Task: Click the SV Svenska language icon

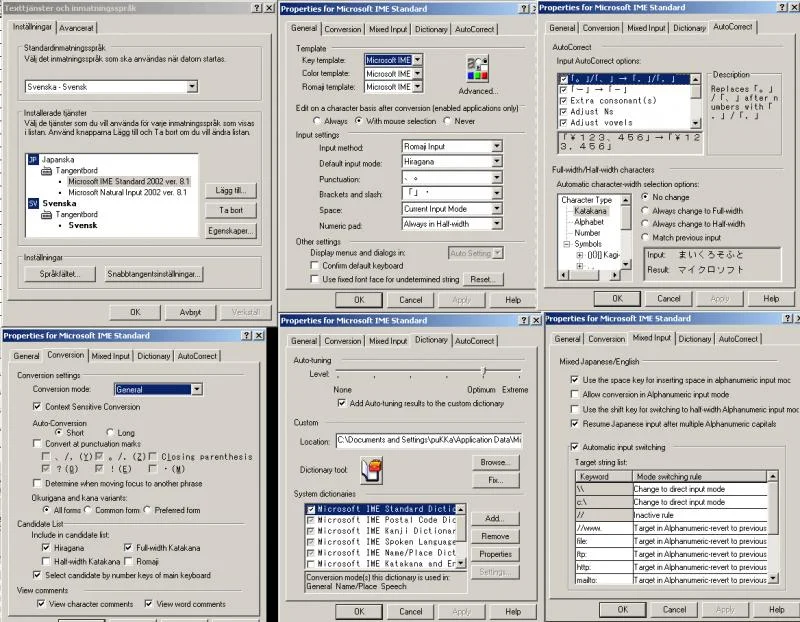Action: [x=33, y=203]
